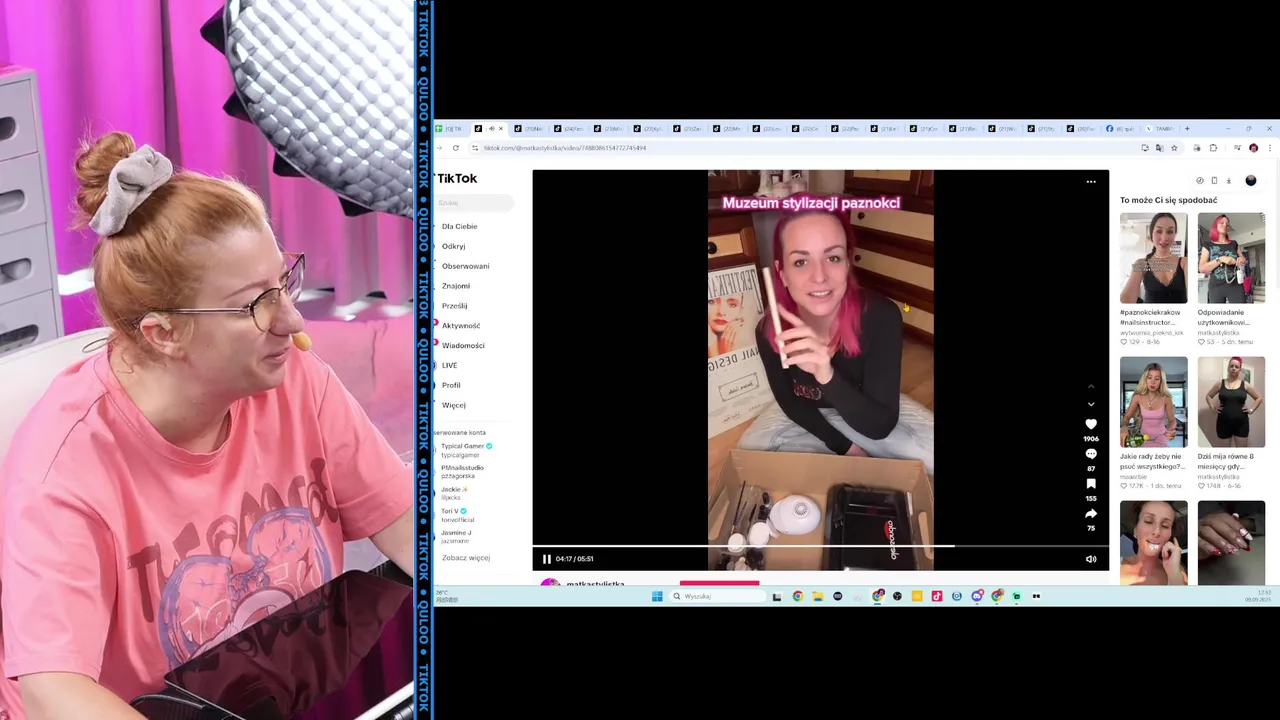The width and height of the screenshot is (1280, 720).
Task: Open the creator name matkastylistka below video
Action: tap(595, 584)
